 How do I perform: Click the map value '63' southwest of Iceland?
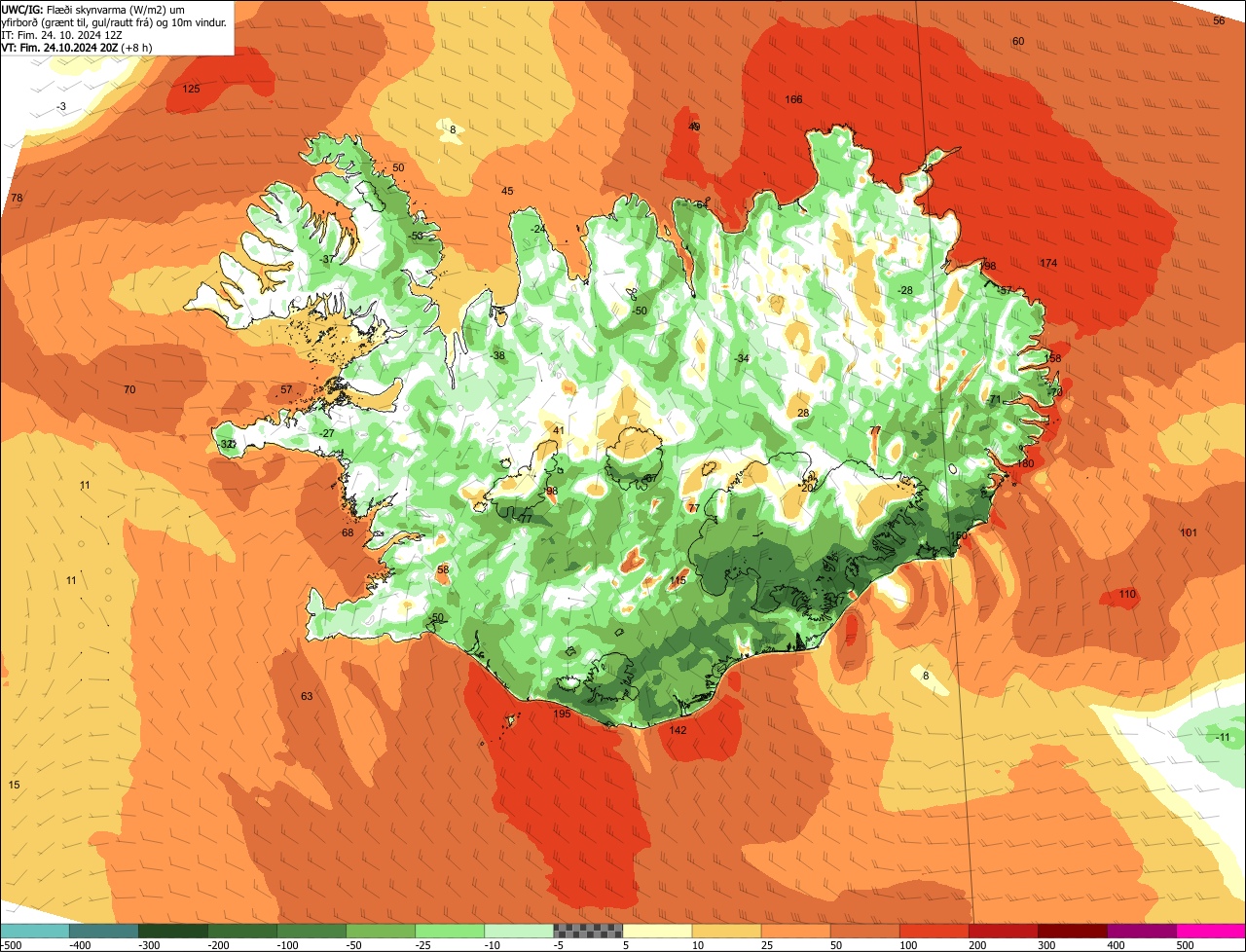(307, 696)
